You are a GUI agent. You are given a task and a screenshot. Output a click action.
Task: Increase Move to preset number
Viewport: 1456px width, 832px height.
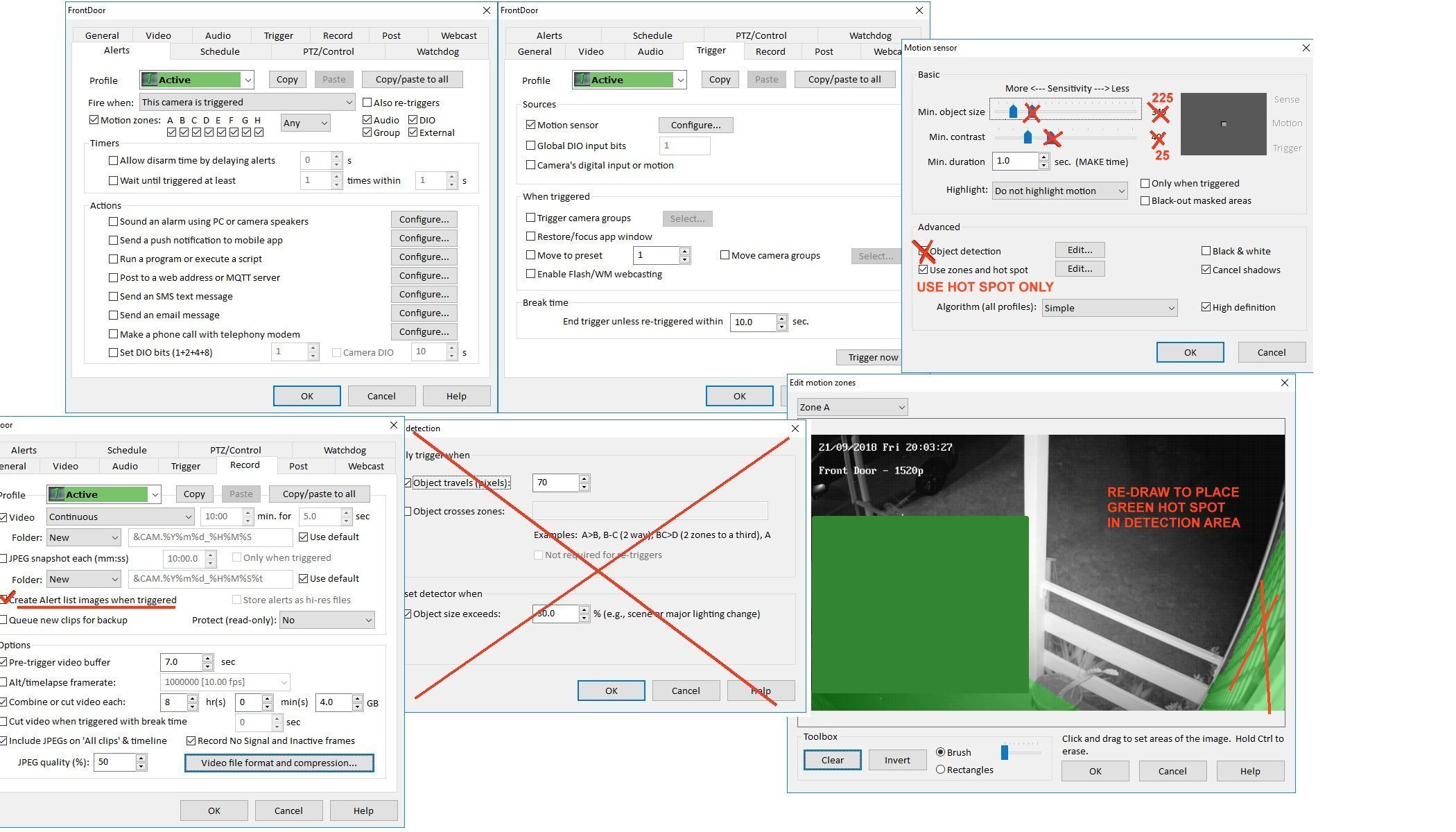684,251
